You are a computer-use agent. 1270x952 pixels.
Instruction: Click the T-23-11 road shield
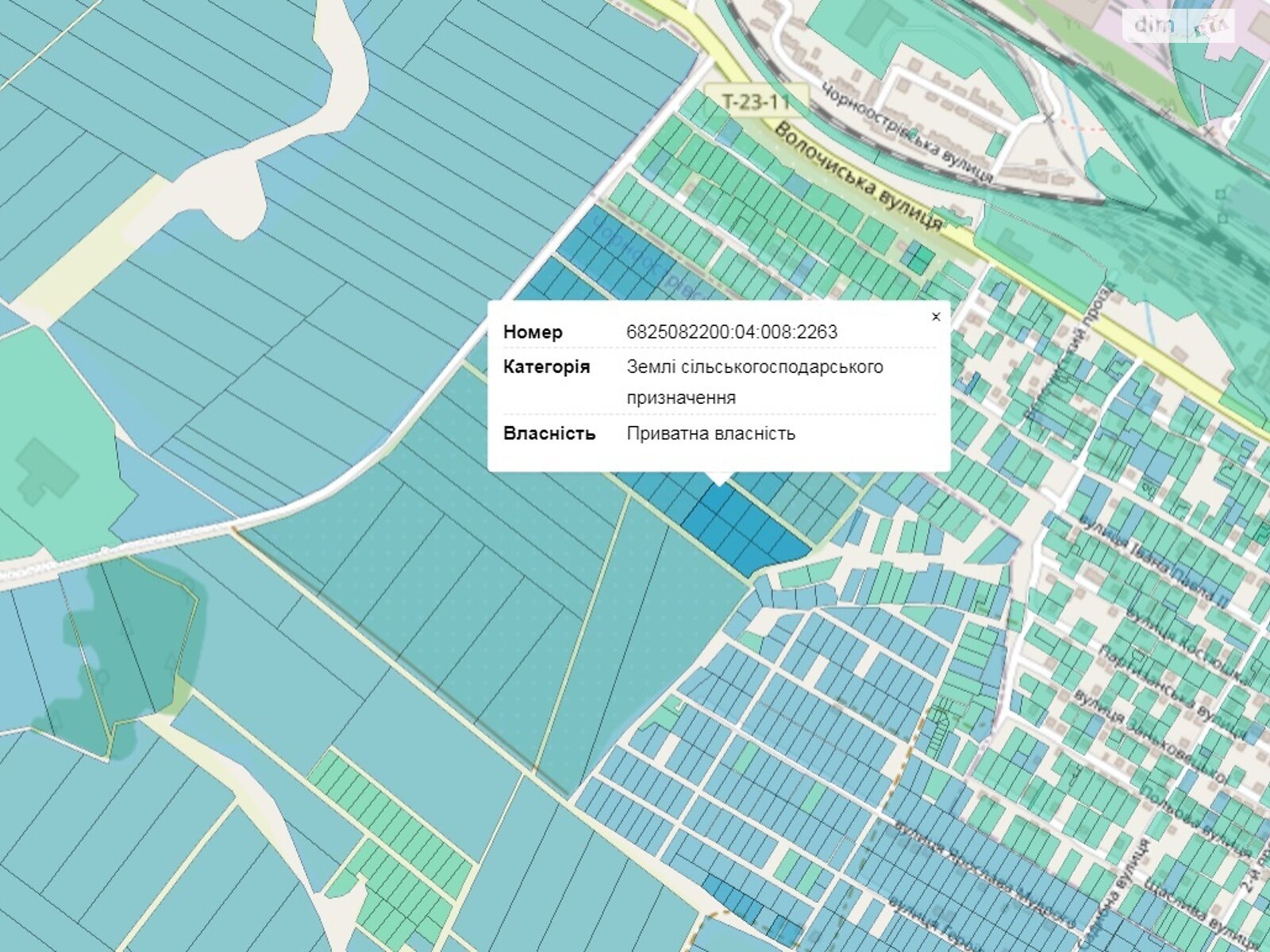(756, 102)
